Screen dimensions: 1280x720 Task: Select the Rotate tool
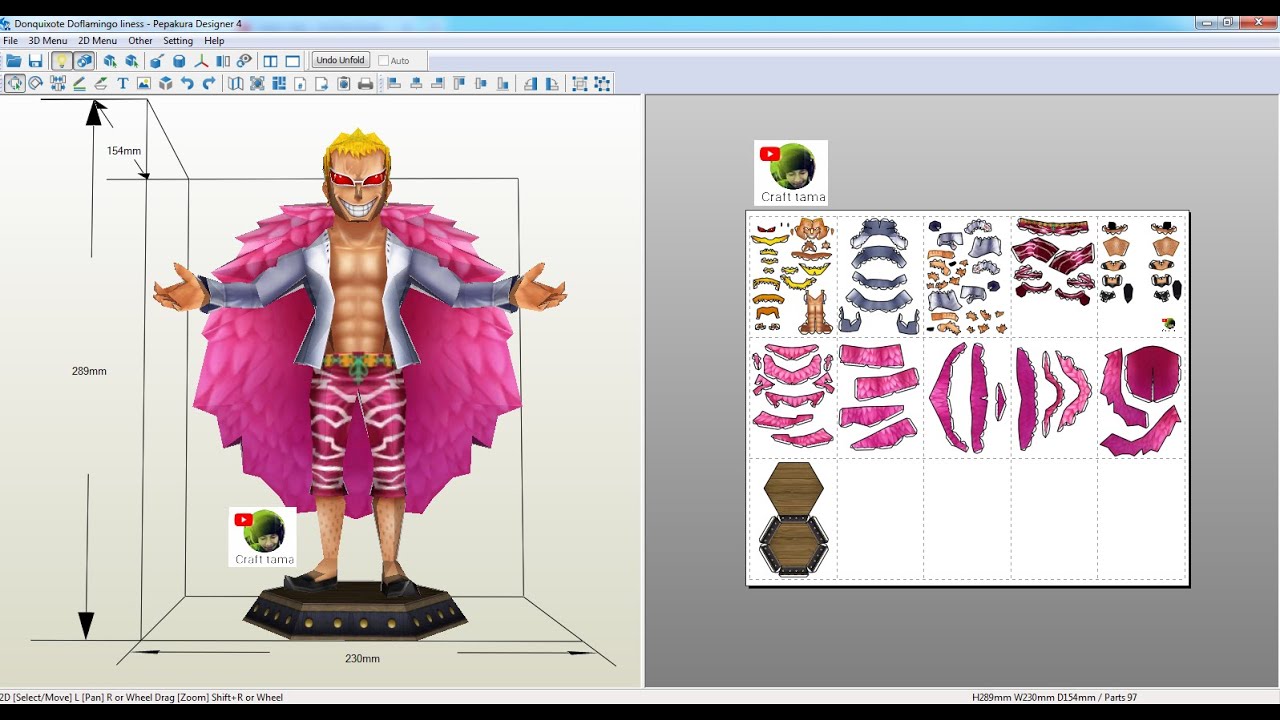[x=36, y=84]
